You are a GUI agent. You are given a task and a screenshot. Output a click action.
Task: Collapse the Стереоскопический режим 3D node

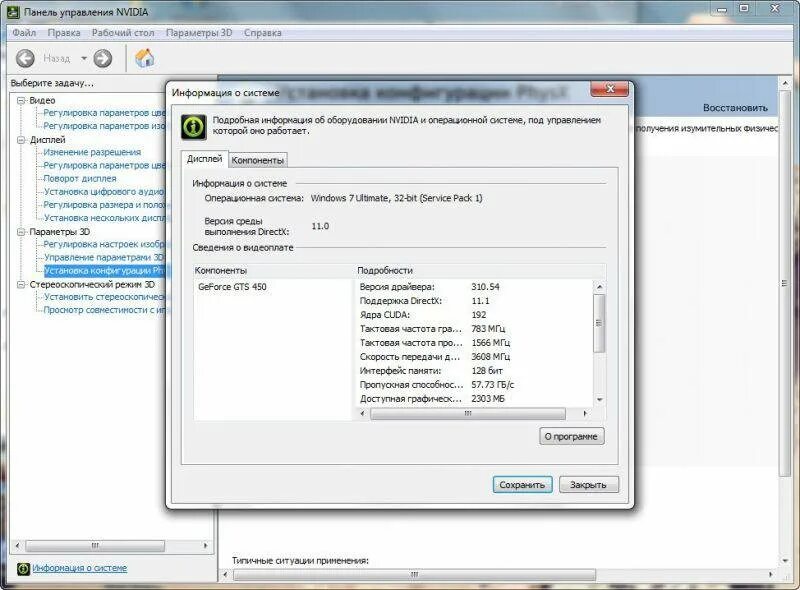click(21, 285)
